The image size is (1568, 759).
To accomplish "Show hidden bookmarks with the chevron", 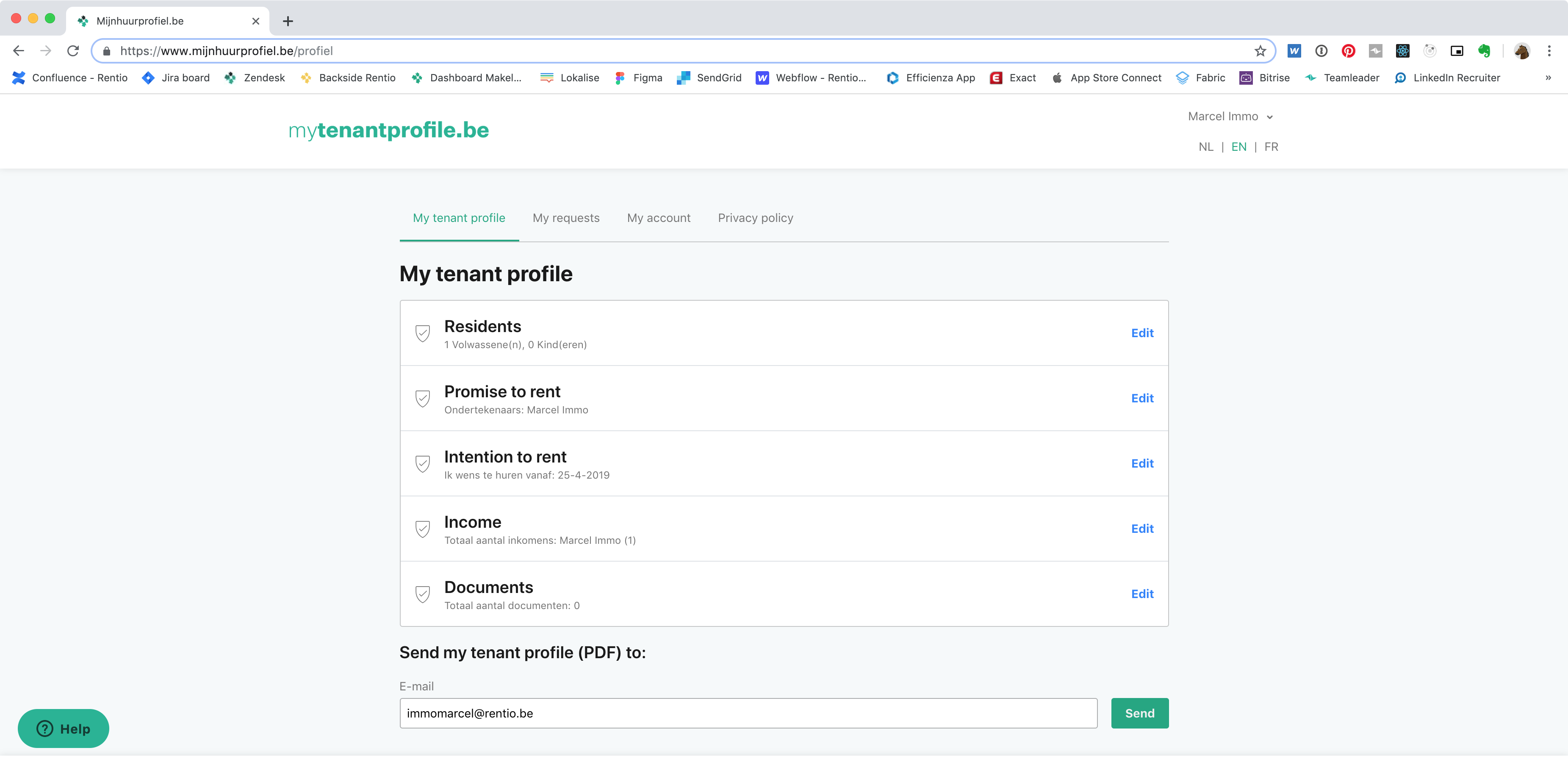I will pos(1548,78).
